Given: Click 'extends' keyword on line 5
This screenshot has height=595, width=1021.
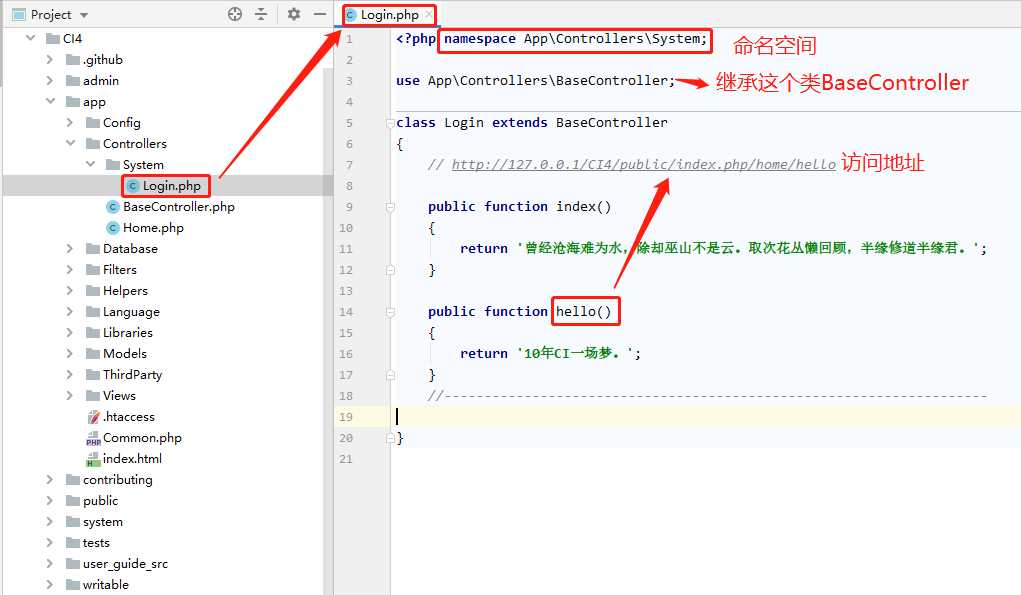Looking at the screenshot, I should point(519,122).
